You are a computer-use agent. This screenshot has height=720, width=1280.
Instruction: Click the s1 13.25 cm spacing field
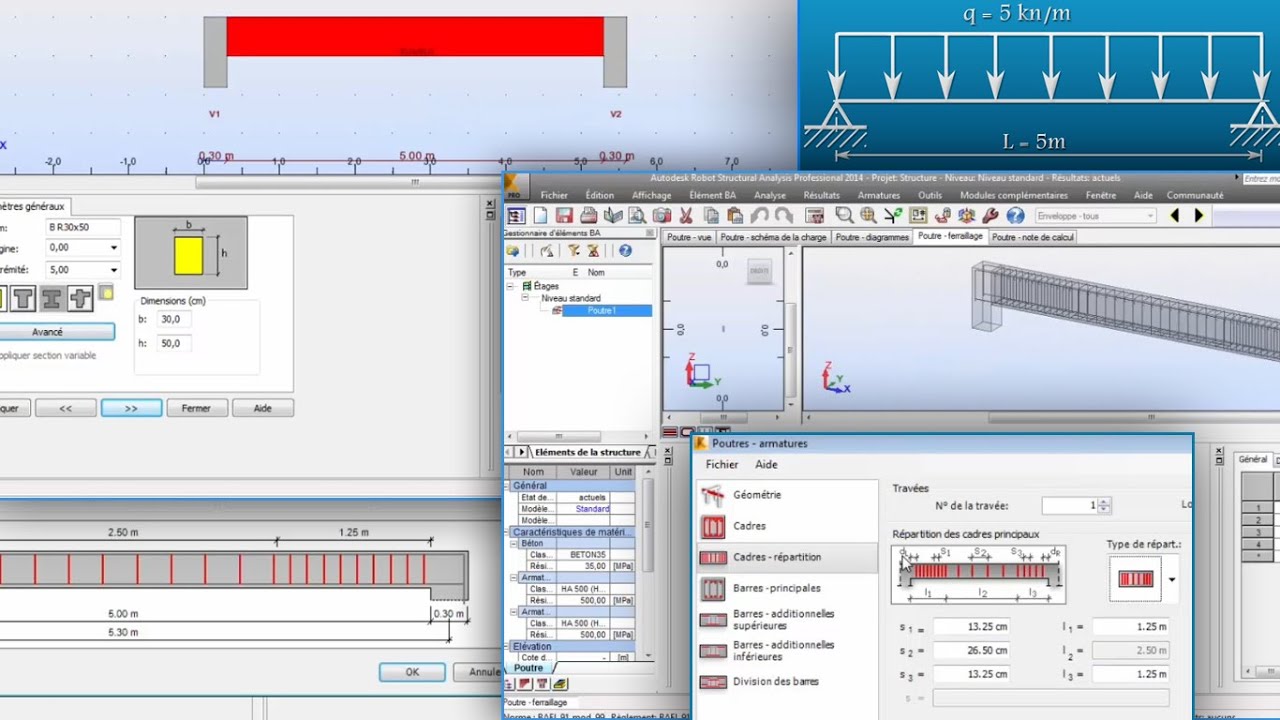click(971, 627)
